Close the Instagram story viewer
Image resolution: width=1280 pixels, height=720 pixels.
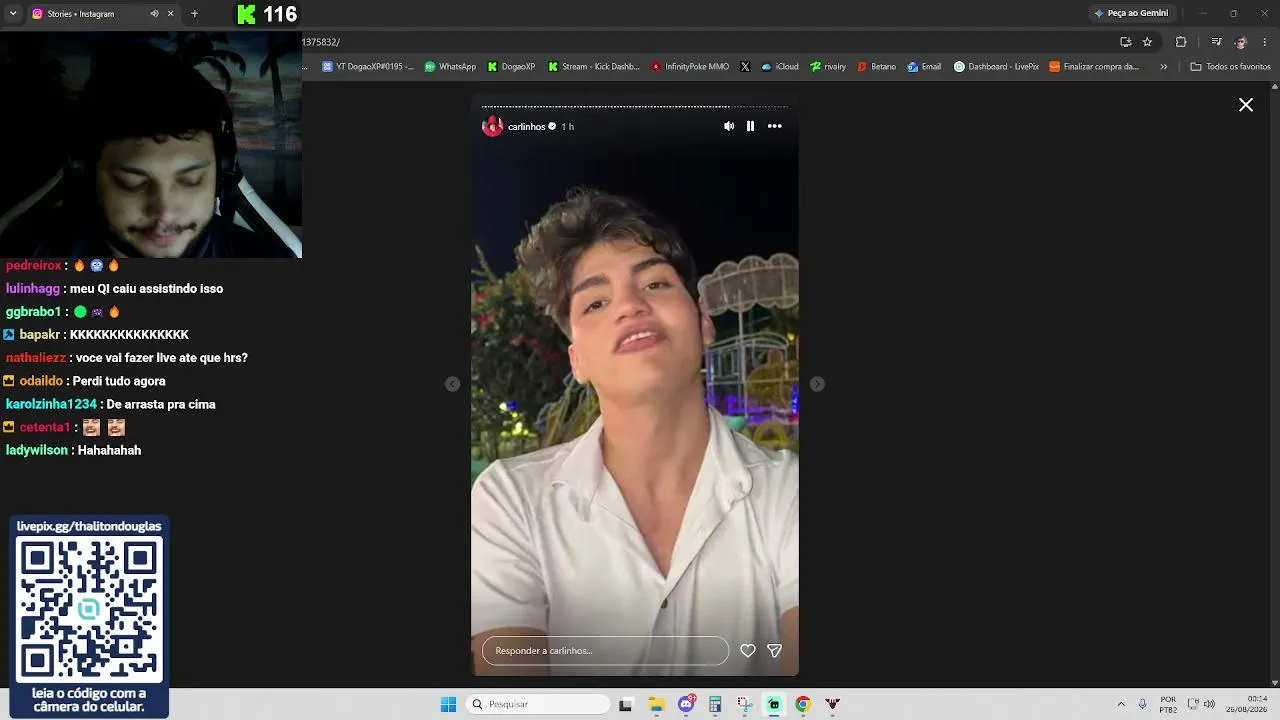pos(1246,105)
